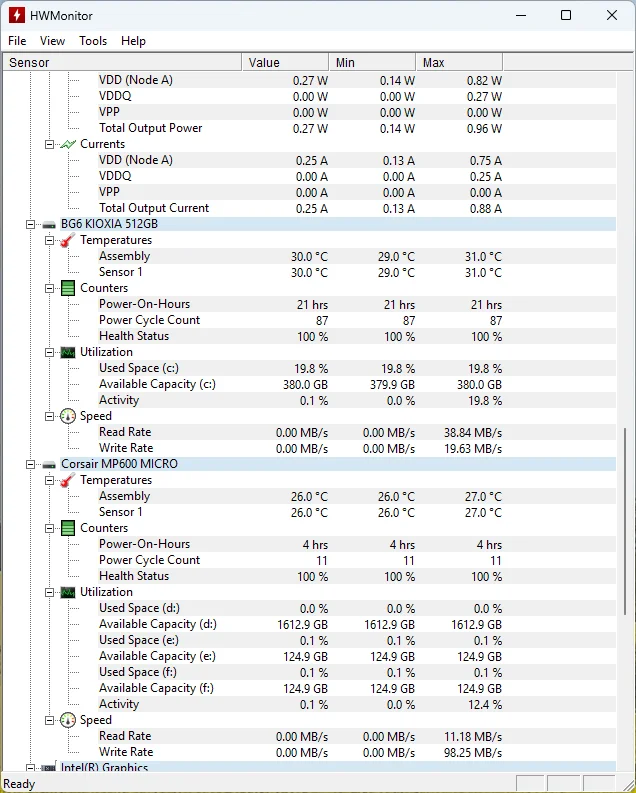The height and width of the screenshot is (793, 636).
Task: Select Assembly row under Corsair MP600
Action: (357, 496)
